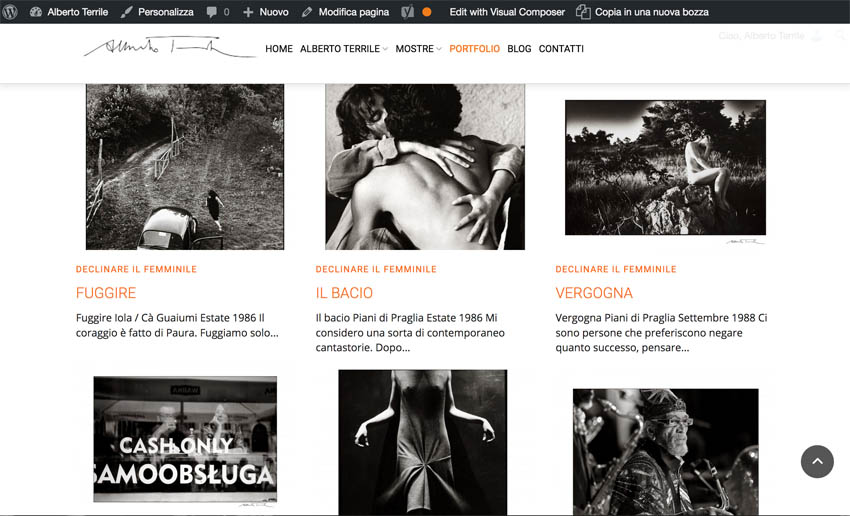Click the comments bubble icon
Viewport: 850px width, 516px height.
click(x=213, y=12)
